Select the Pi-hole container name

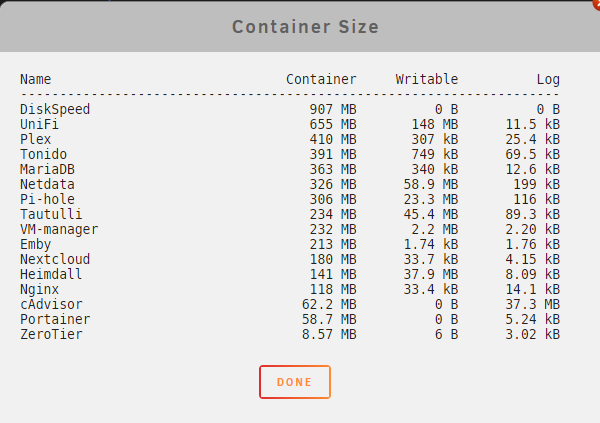(x=47, y=199)
